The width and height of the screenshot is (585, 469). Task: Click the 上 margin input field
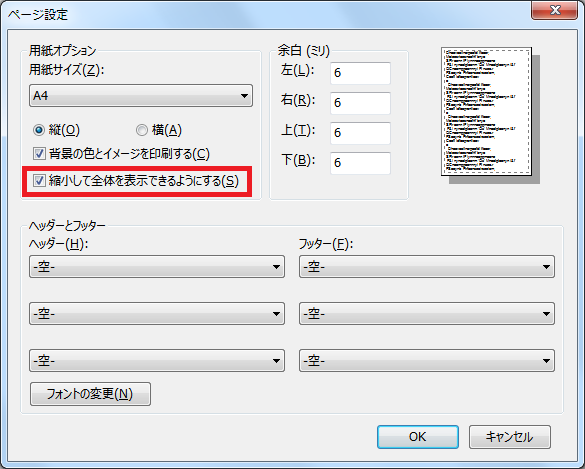click(360, 133)
